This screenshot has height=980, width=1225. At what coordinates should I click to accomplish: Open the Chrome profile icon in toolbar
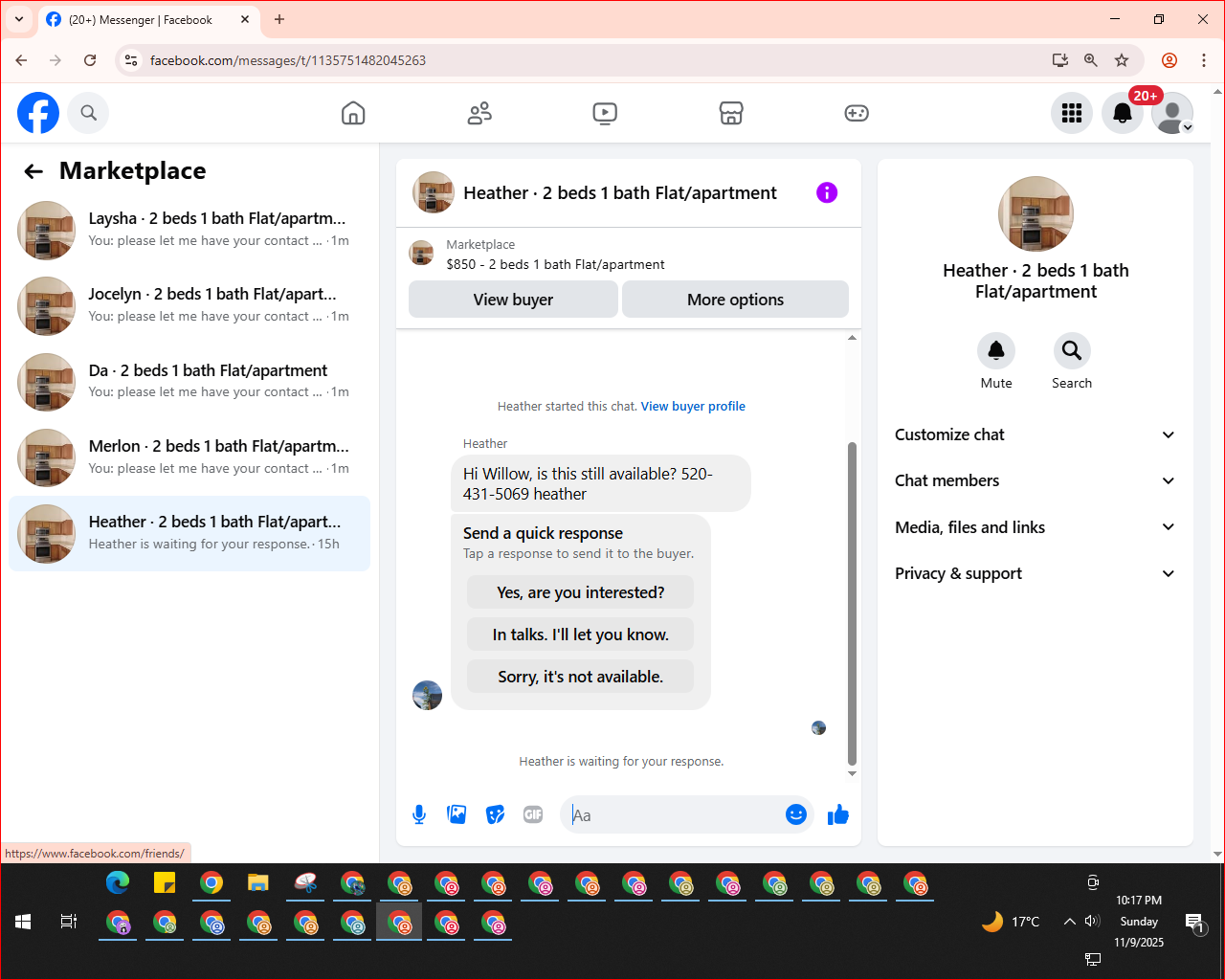pos(1169,60)
